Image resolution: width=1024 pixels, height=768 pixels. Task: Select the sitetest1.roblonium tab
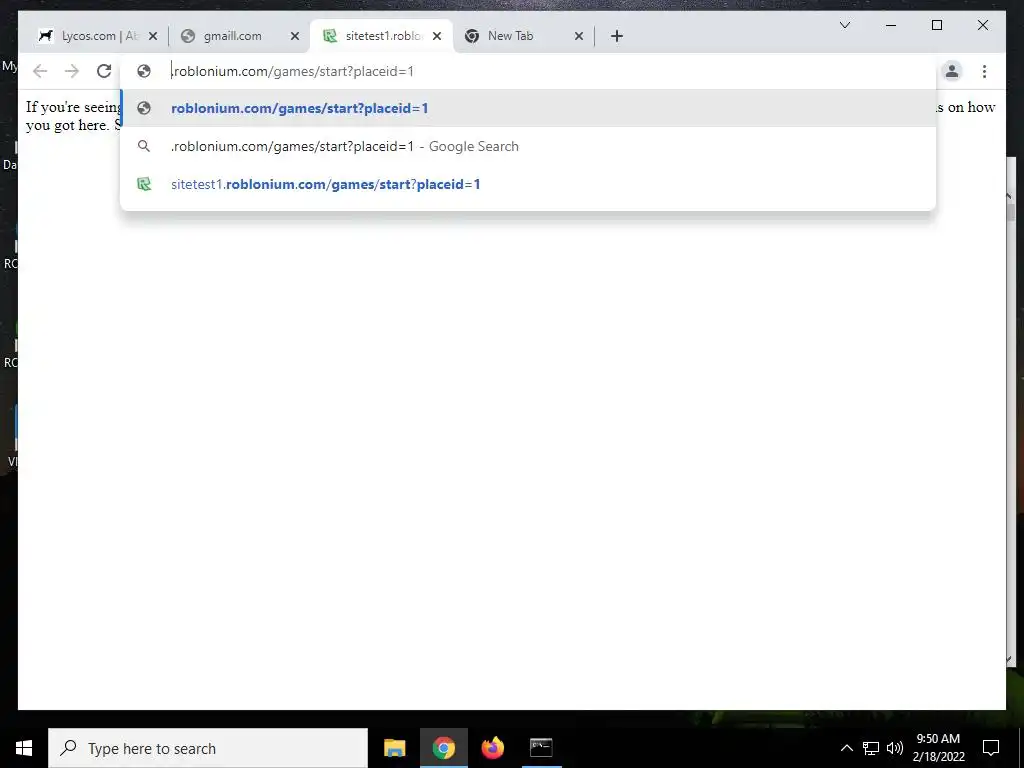pos(379,36)
